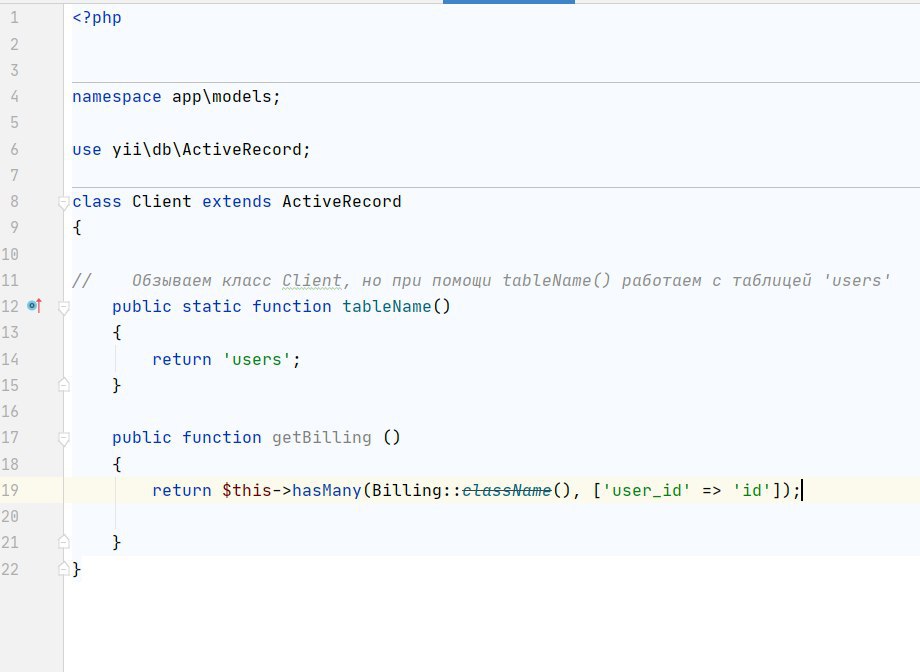
Task: Click the 'id' string value on line 19
Action: (752, 490)
